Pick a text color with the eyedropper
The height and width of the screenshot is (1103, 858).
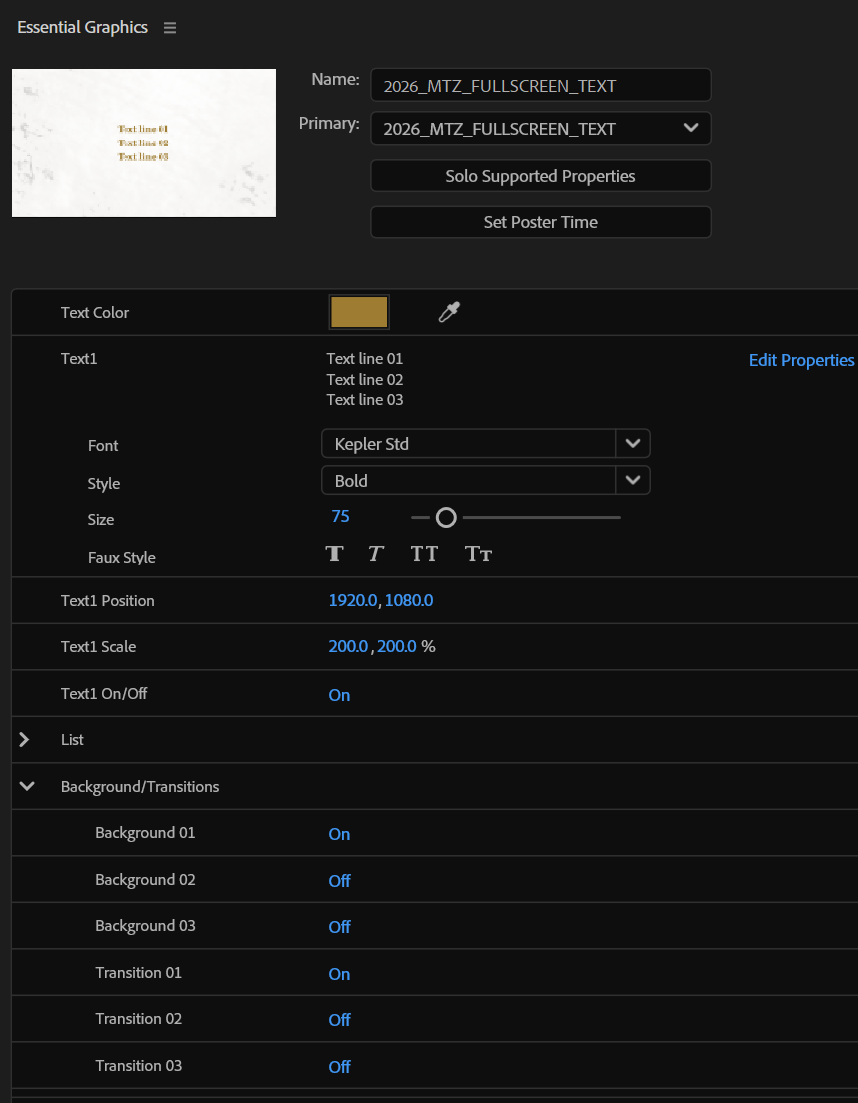pos(449,312)
